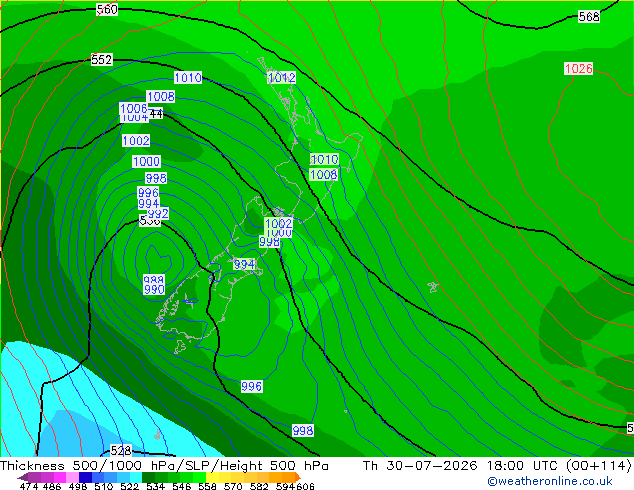
Task: Click legend value 474
Action: tap(29, 486)
